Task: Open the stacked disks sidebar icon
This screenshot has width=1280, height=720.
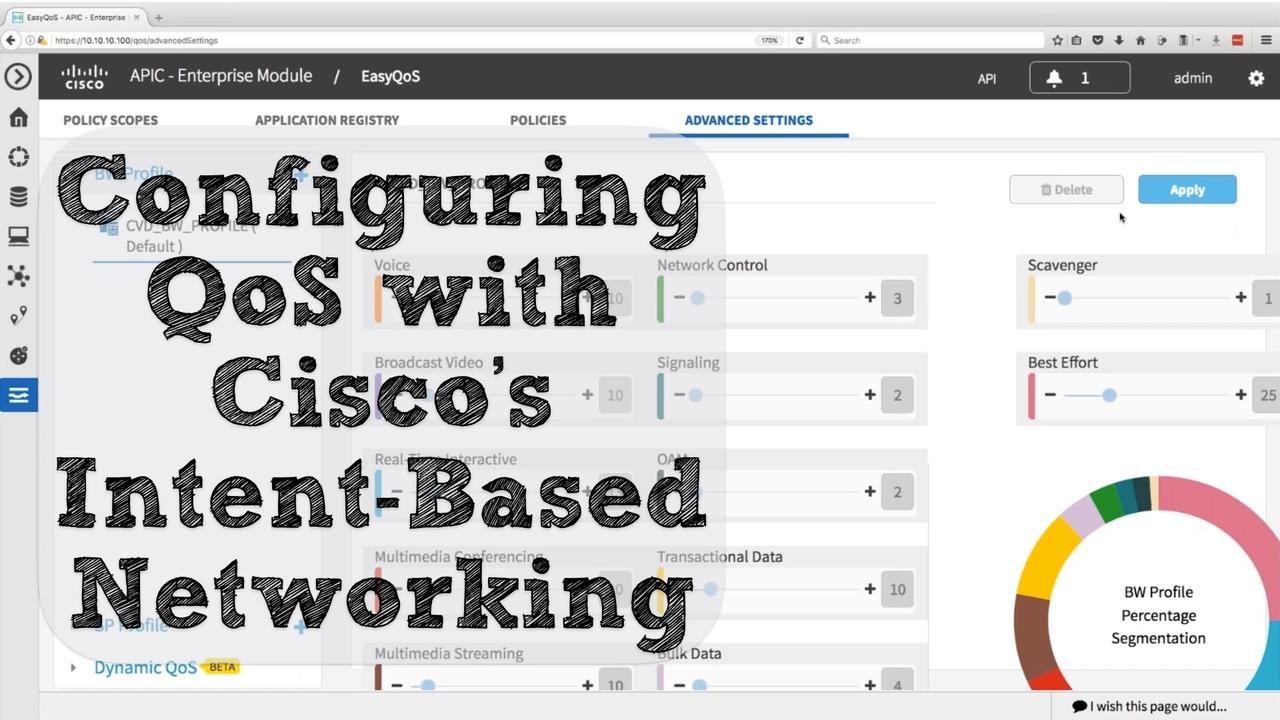Action: (18, 197)
